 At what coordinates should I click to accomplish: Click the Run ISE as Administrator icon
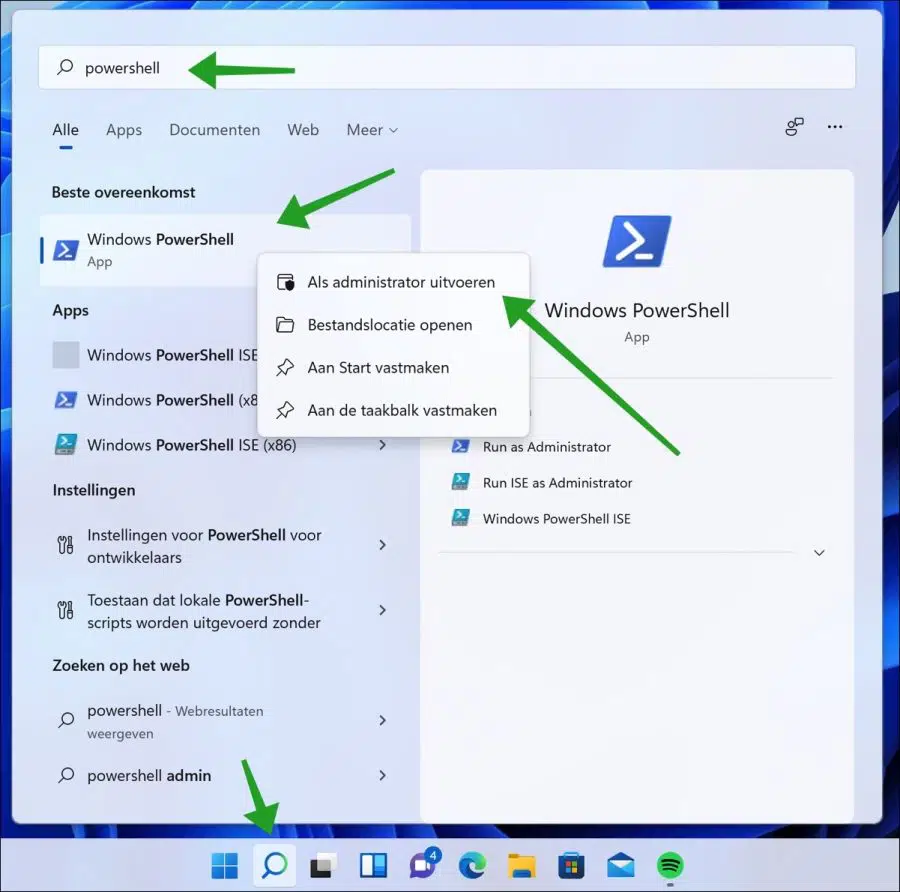click(460, 482)
